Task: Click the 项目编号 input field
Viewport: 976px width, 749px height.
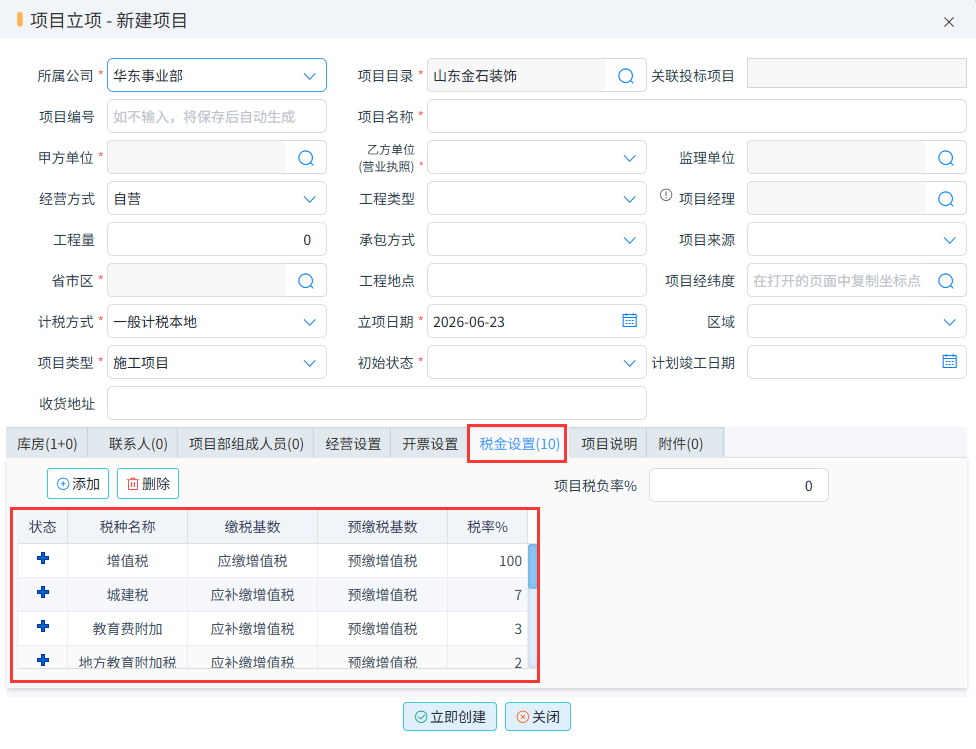Action: pos(217,117)
